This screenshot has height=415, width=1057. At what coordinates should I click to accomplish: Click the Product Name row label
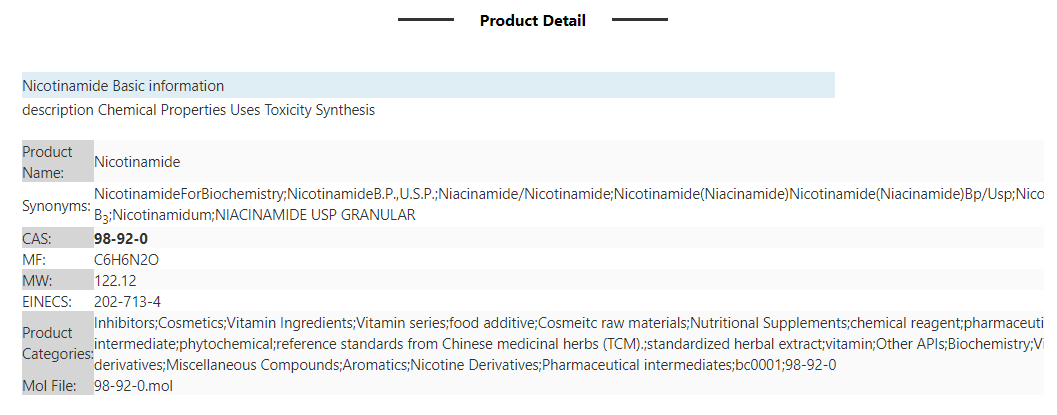(47, 162)
